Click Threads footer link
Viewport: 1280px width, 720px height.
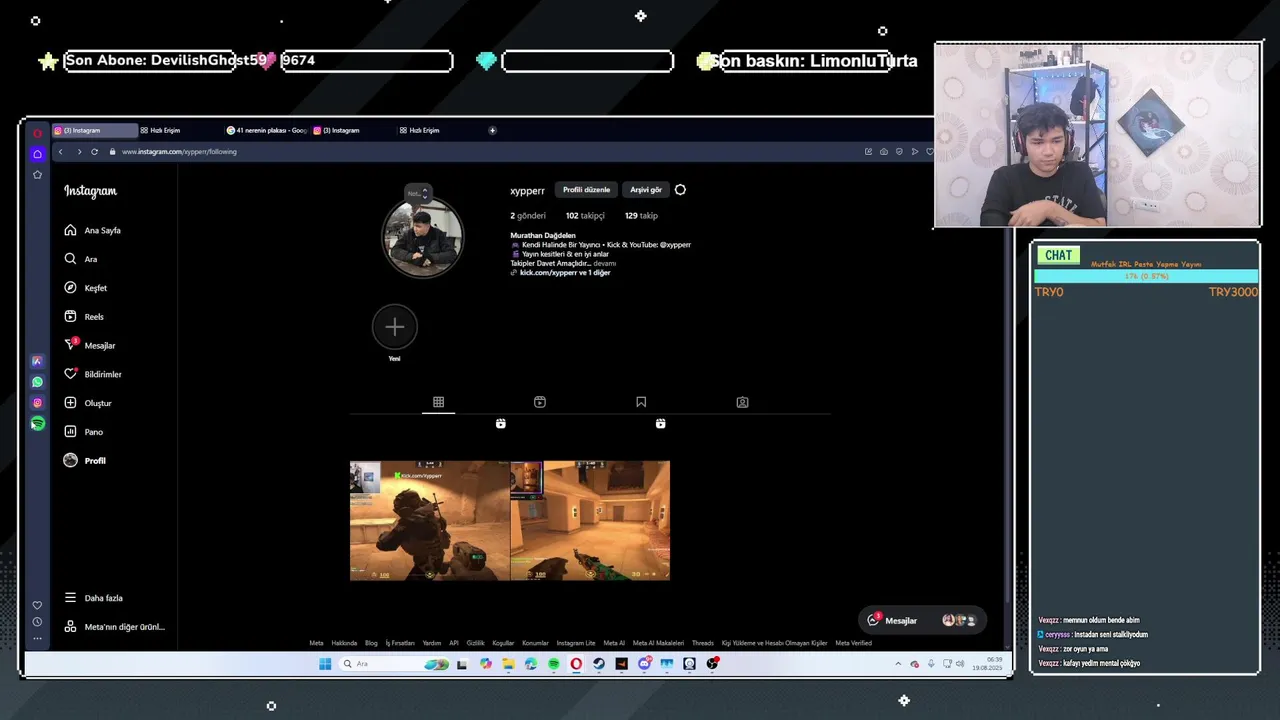coord(703,643)
